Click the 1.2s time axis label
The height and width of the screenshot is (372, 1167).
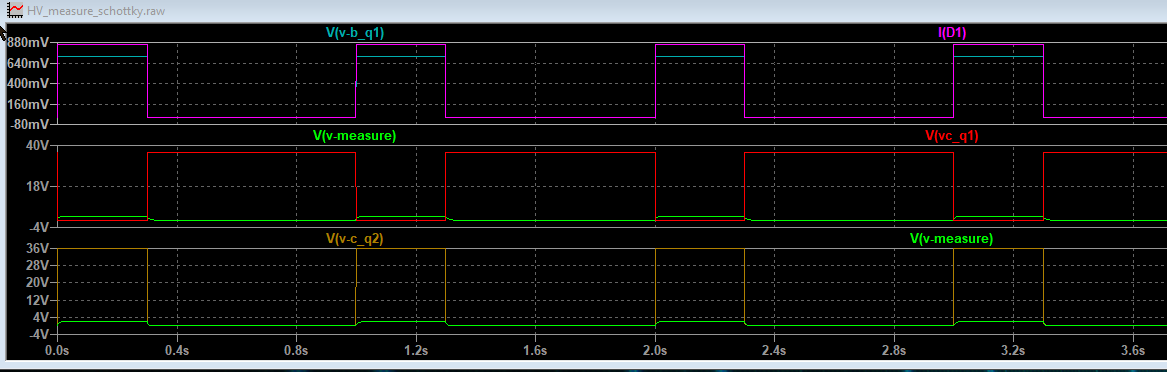click(415, 349)
